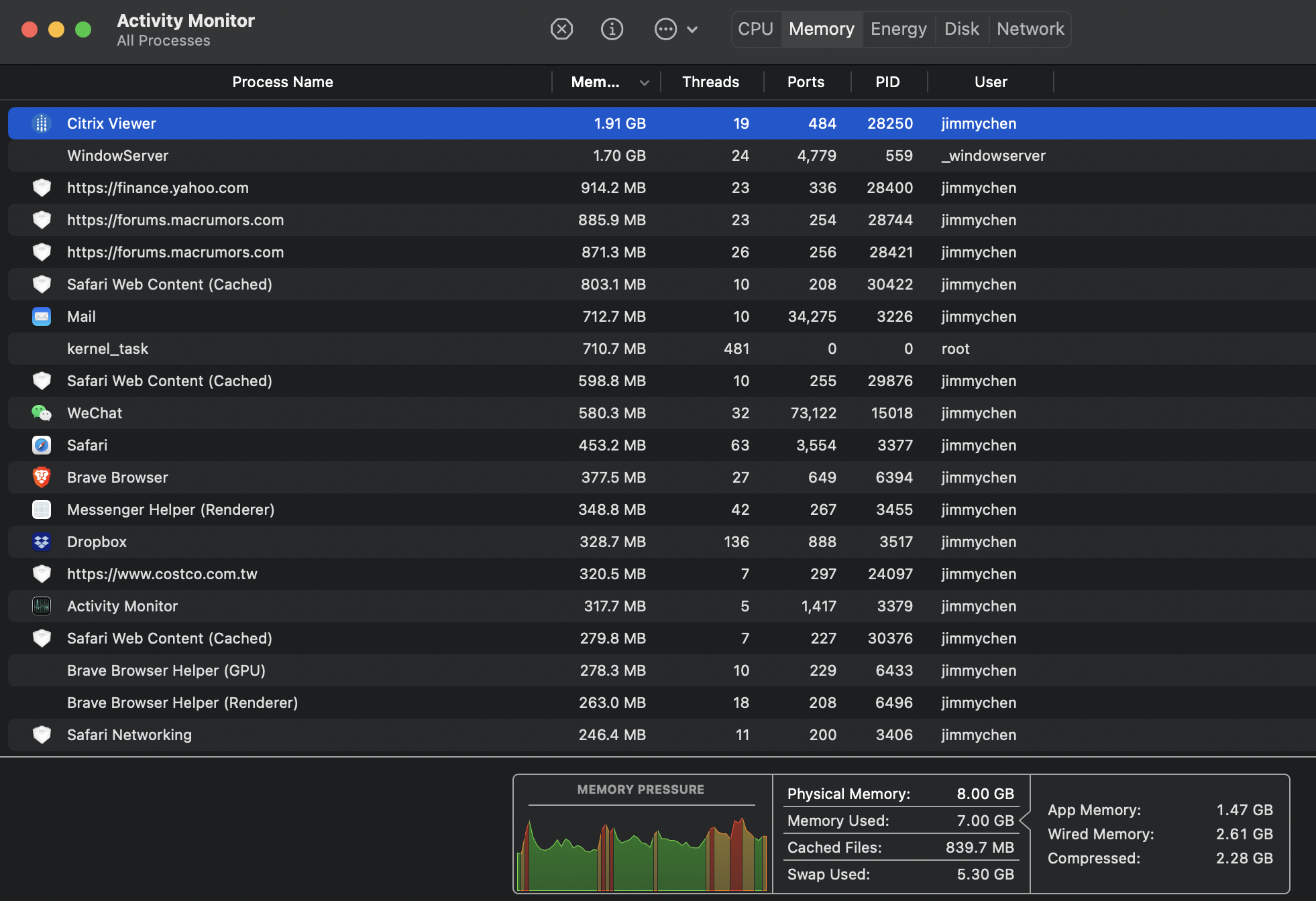Click the Citrix Viewer app icon
The image size is (1316, 901).
pyautogui.click(x=42, y=123)
